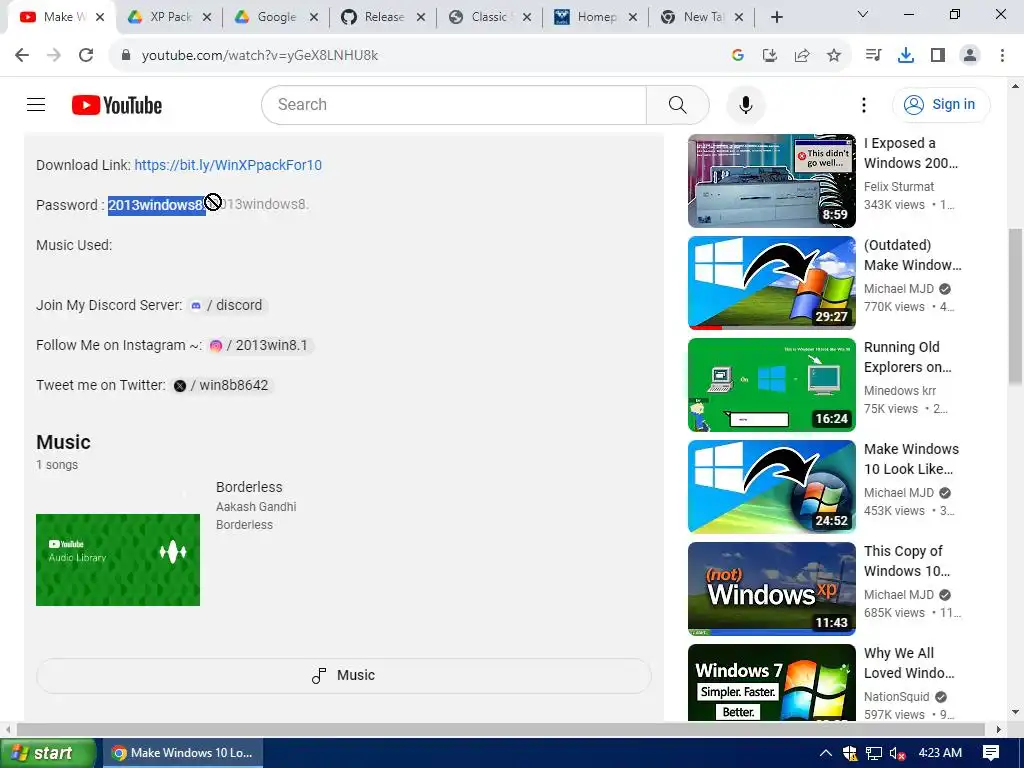The height and width of the screenshot is (768, 1024).
Task: Click the vertical page scrollbar thumb
Action: coord(1016,307)
